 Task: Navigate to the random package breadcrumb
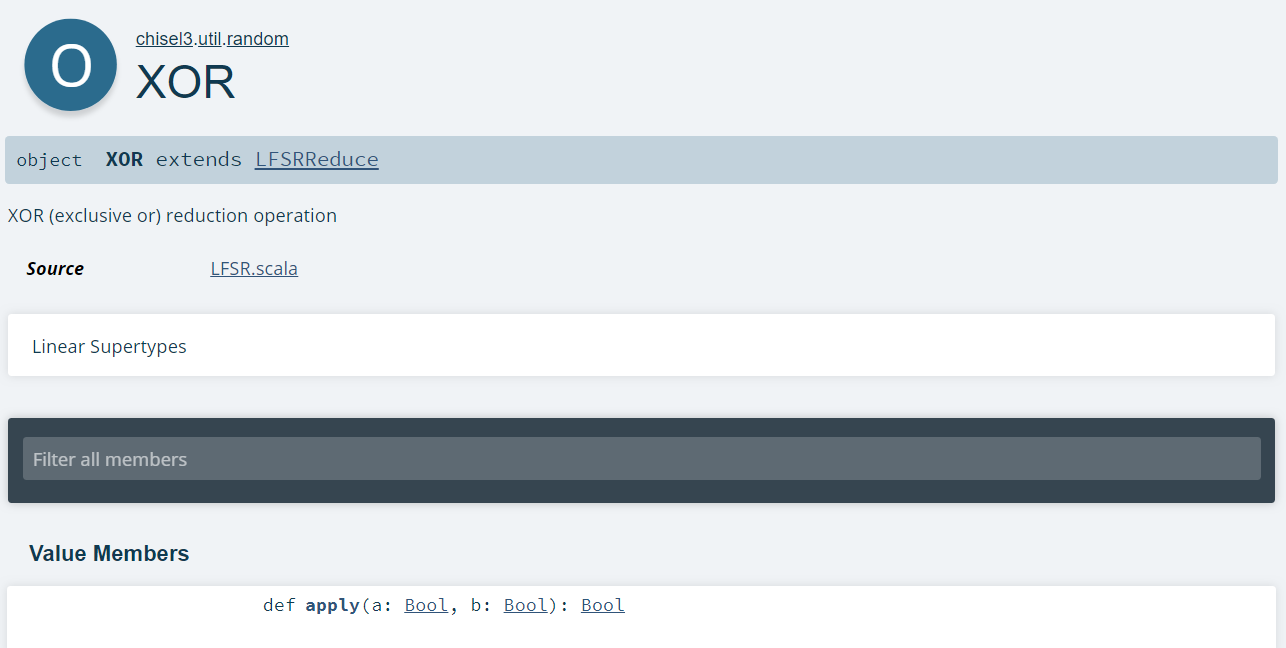258,38
